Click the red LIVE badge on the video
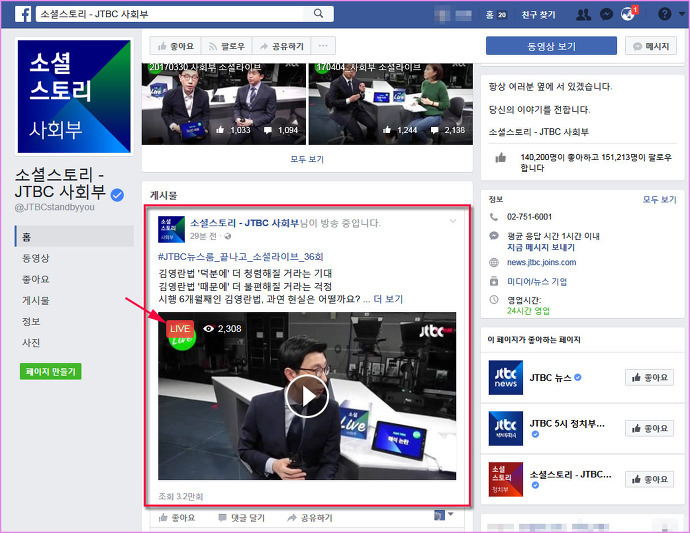The image size is (690, 533). (180, 329)
